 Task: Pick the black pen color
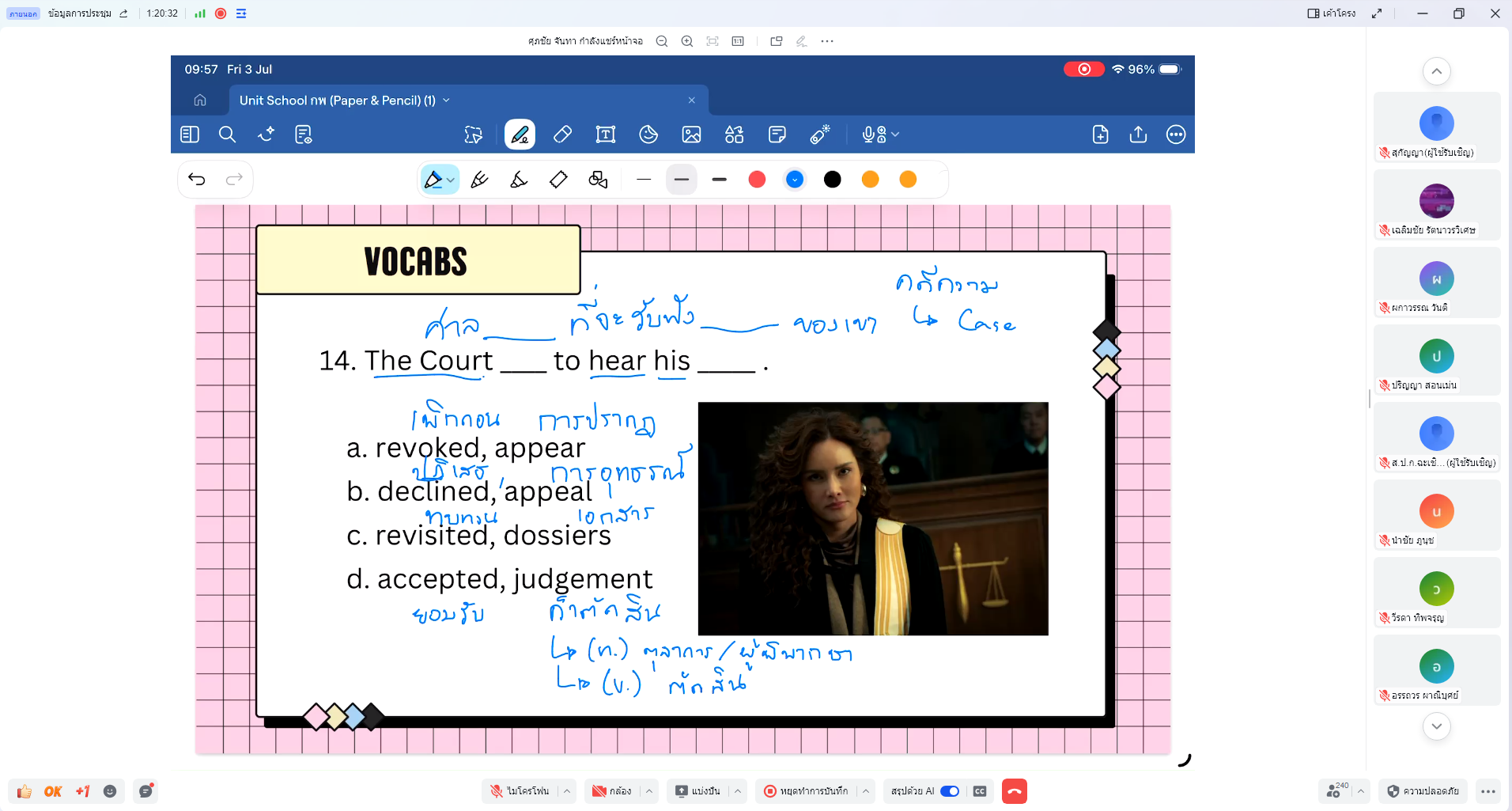833,180
